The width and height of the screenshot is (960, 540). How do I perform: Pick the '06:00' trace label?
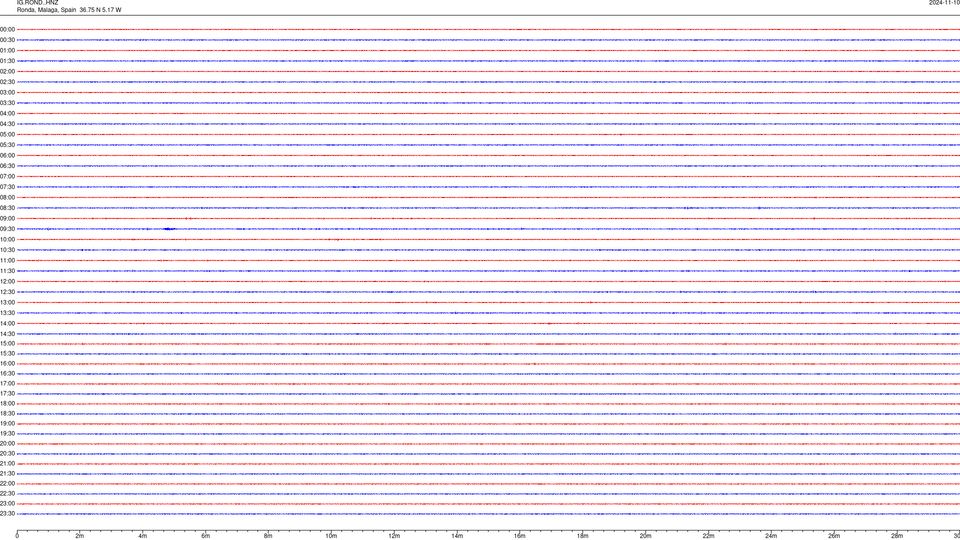[7, 156]
